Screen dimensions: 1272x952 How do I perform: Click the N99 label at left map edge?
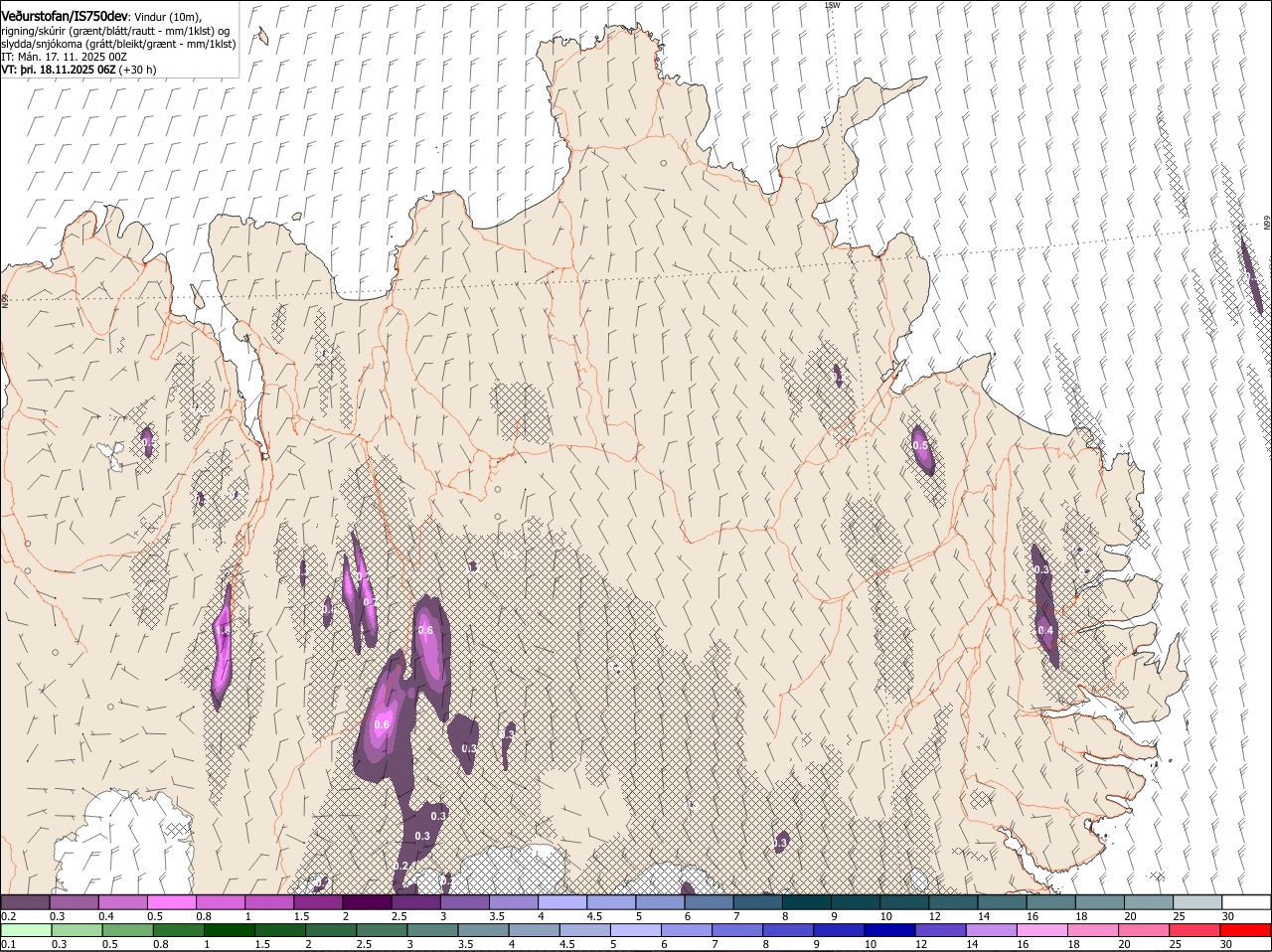click(4, 299)
